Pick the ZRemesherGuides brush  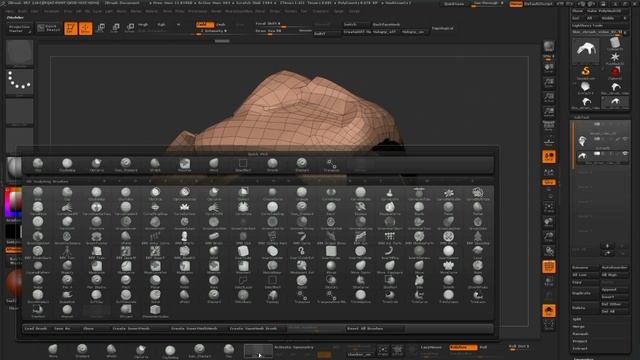click(x=155, y=312)
